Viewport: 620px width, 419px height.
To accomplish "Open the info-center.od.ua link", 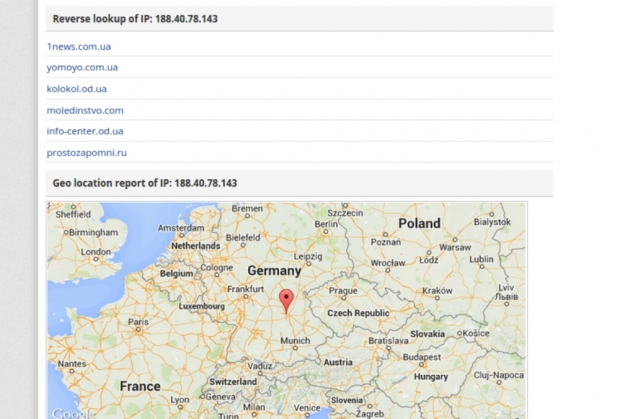I will pos(85,131).
